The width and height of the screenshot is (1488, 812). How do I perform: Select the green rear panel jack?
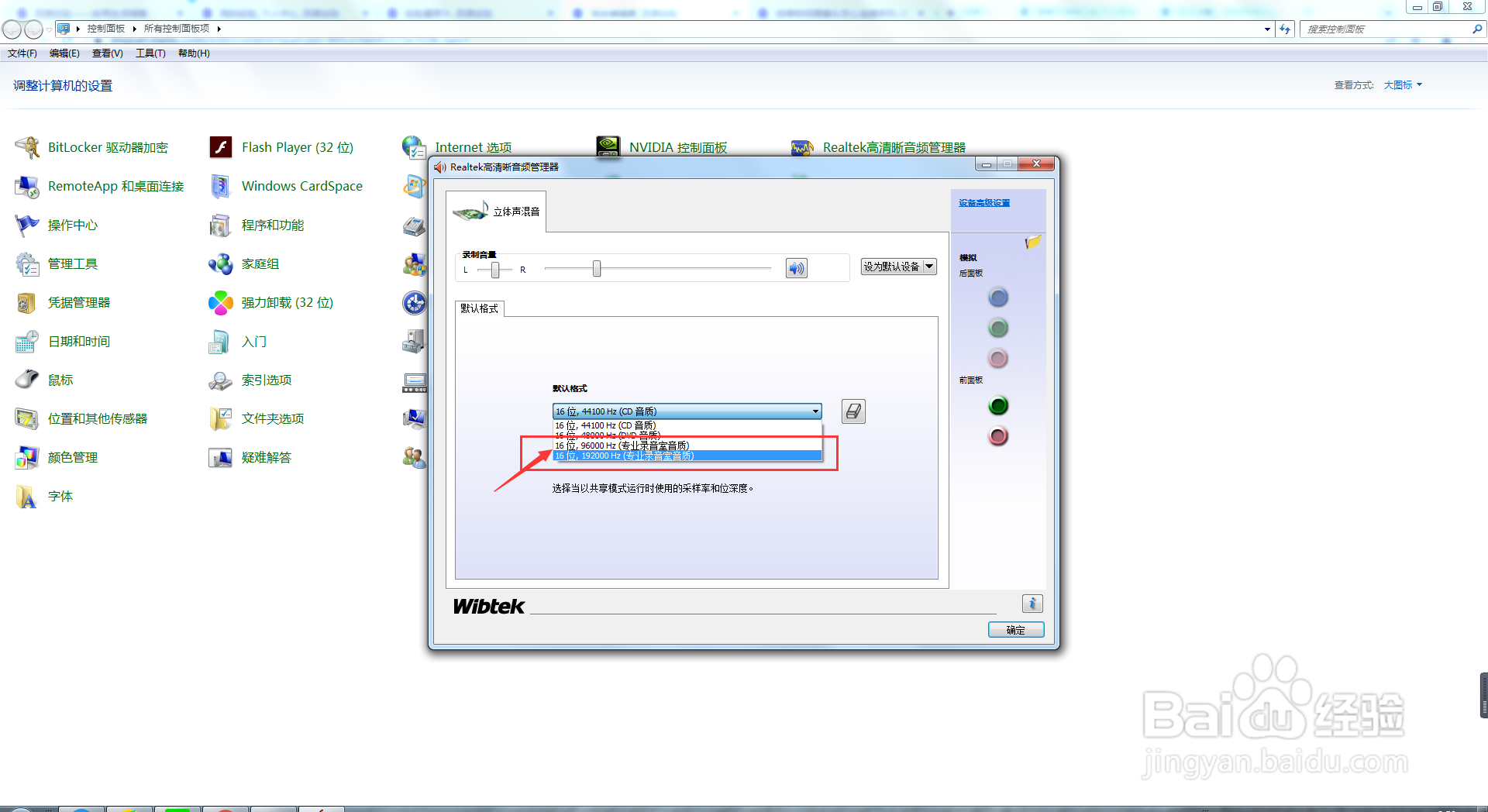click(998, 328)
